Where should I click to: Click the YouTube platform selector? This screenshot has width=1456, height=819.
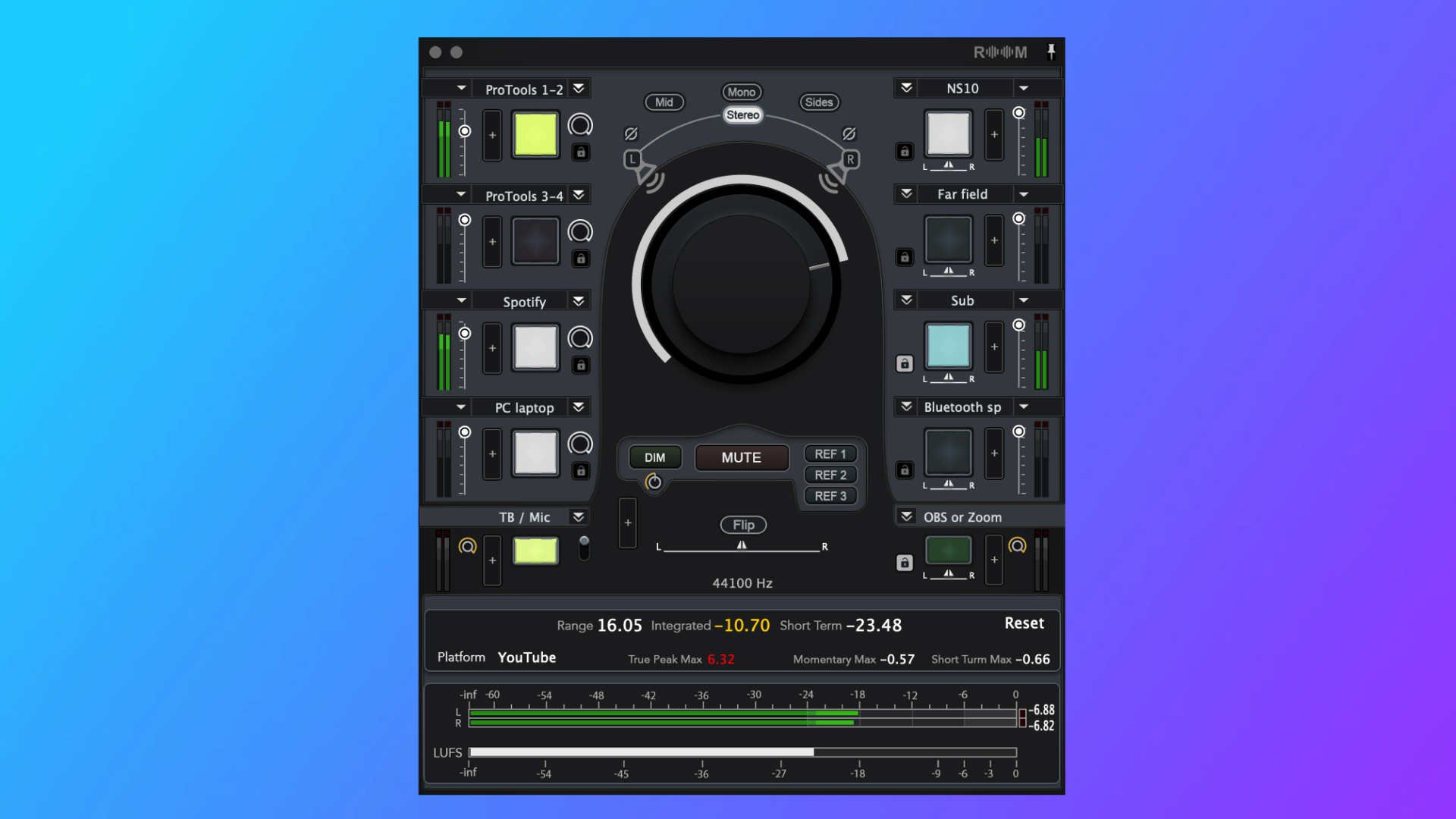[526, 657]
